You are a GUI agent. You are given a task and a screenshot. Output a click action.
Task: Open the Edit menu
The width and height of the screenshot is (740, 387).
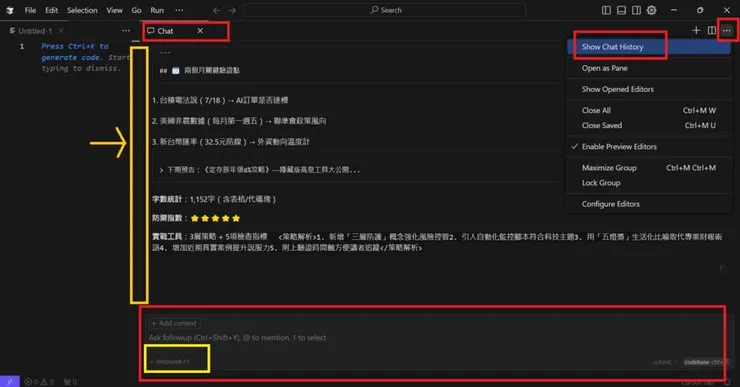pos(51,10)
